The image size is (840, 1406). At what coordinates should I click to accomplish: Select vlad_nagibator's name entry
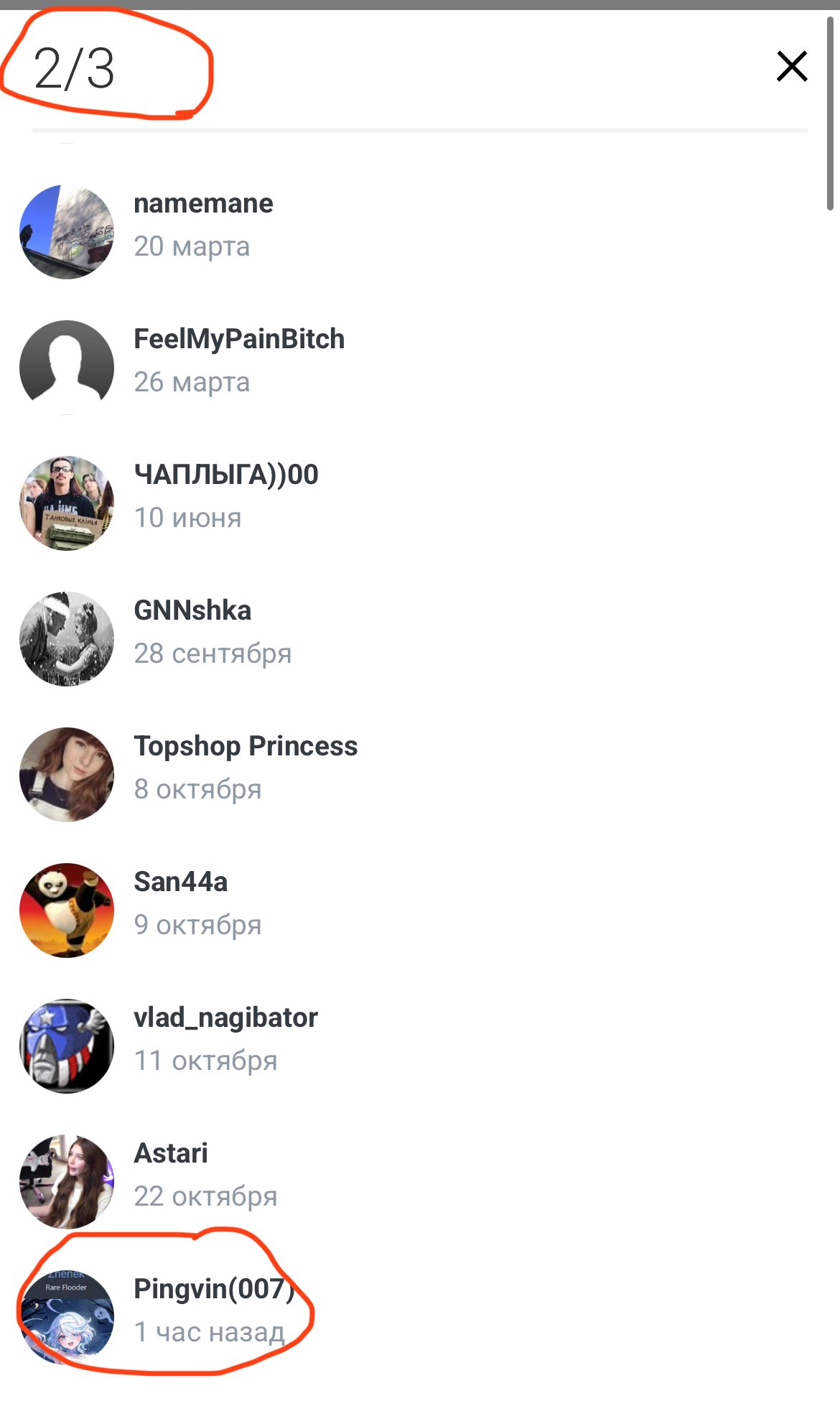tap(225, 1018)
